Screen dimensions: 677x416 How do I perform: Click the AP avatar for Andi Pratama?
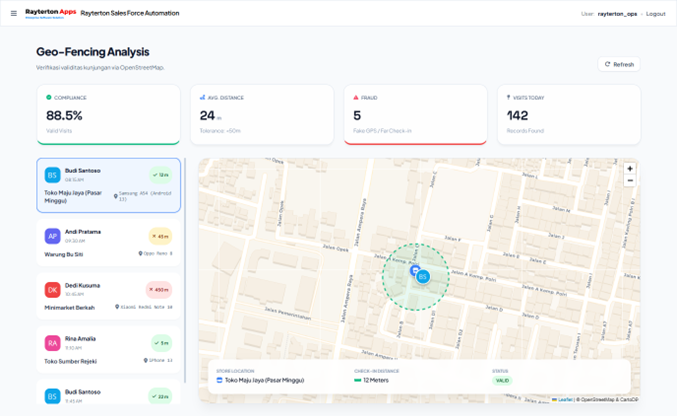coord(52,236)
